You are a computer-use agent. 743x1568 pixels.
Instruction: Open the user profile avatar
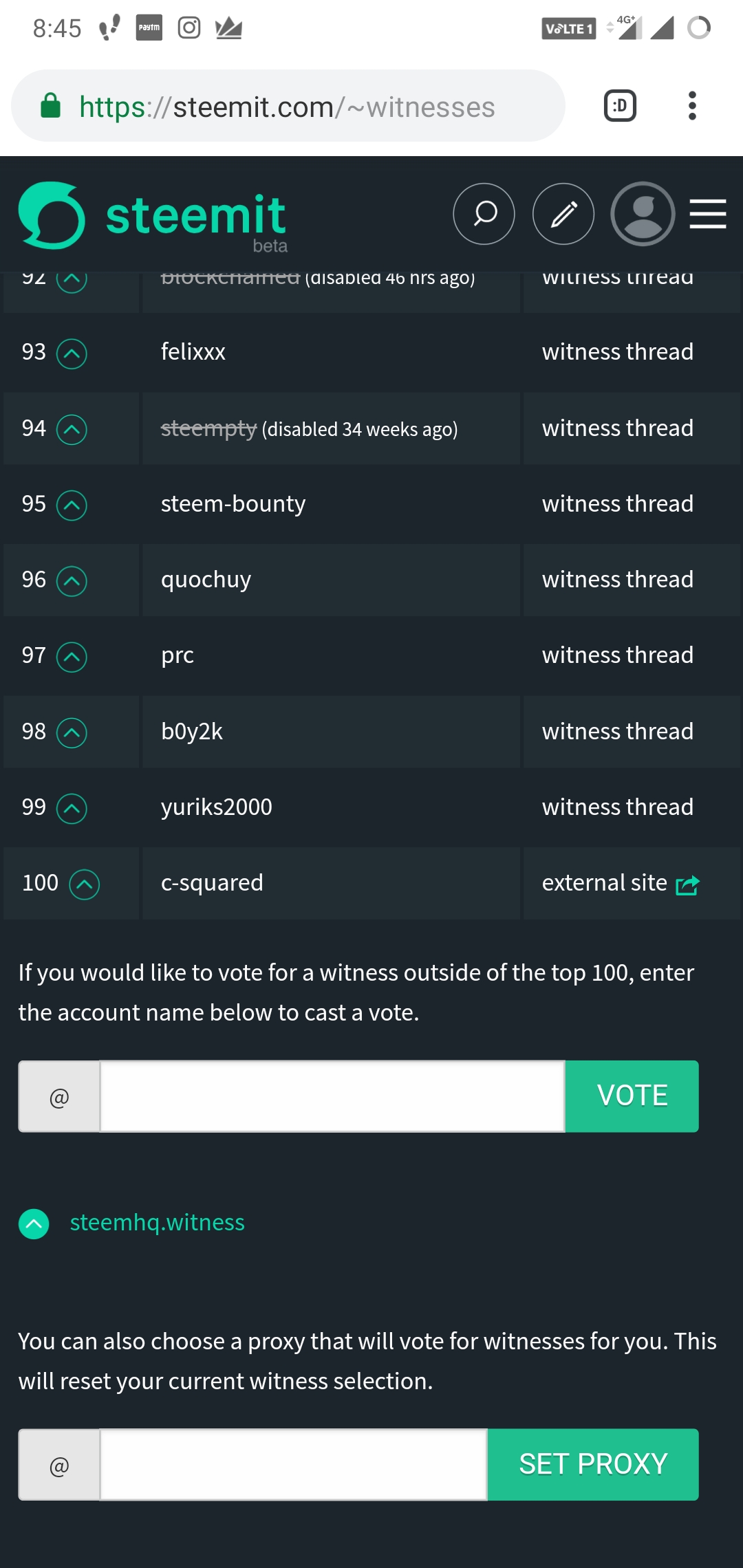[643, 214]
